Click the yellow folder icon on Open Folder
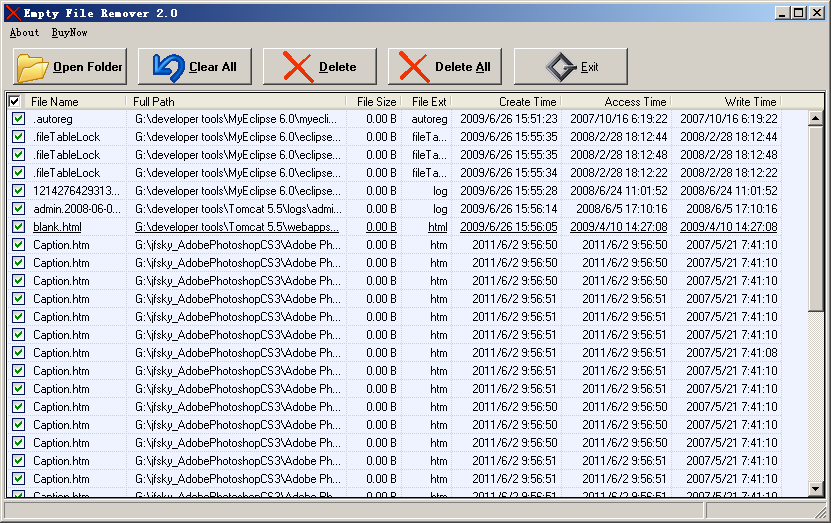The image size is (831, 523). pos(32,68)
